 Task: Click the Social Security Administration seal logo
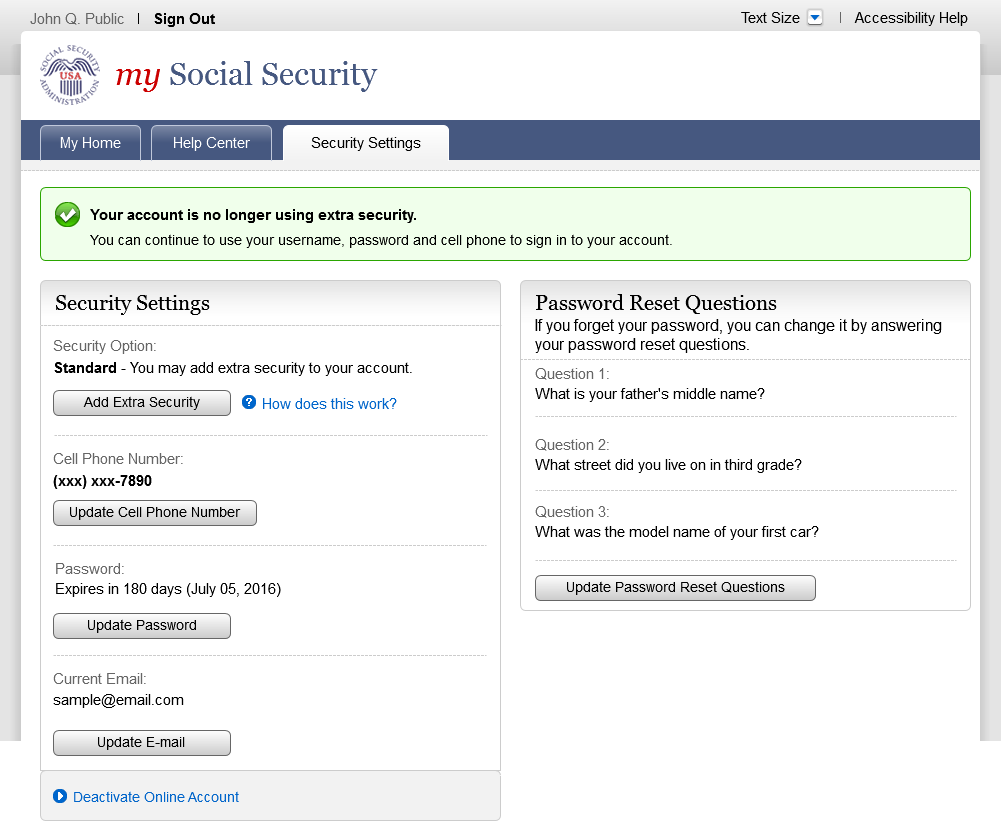pyautogui.click(x=70, y=75)
